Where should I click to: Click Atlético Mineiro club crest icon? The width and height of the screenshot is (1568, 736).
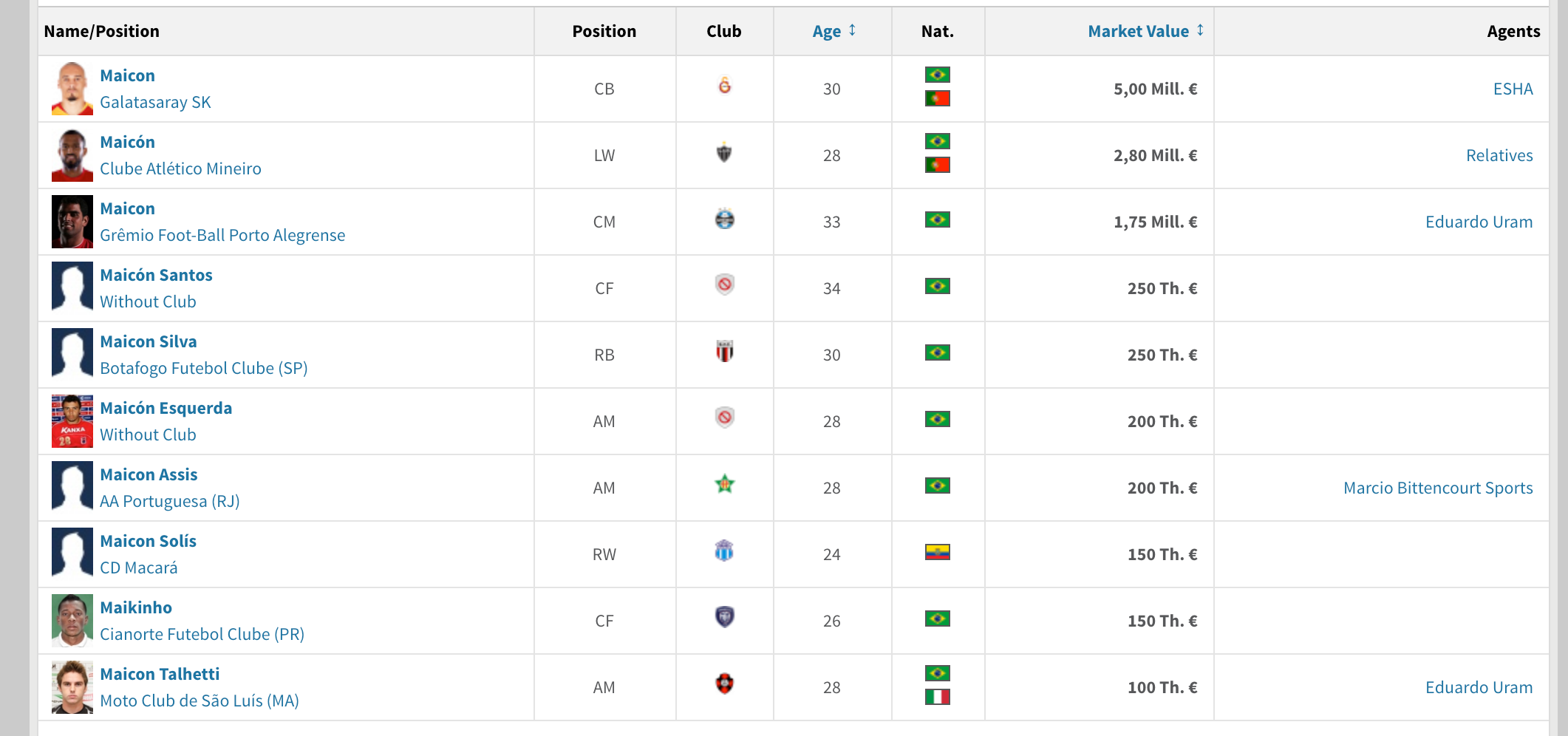(725, 153)
